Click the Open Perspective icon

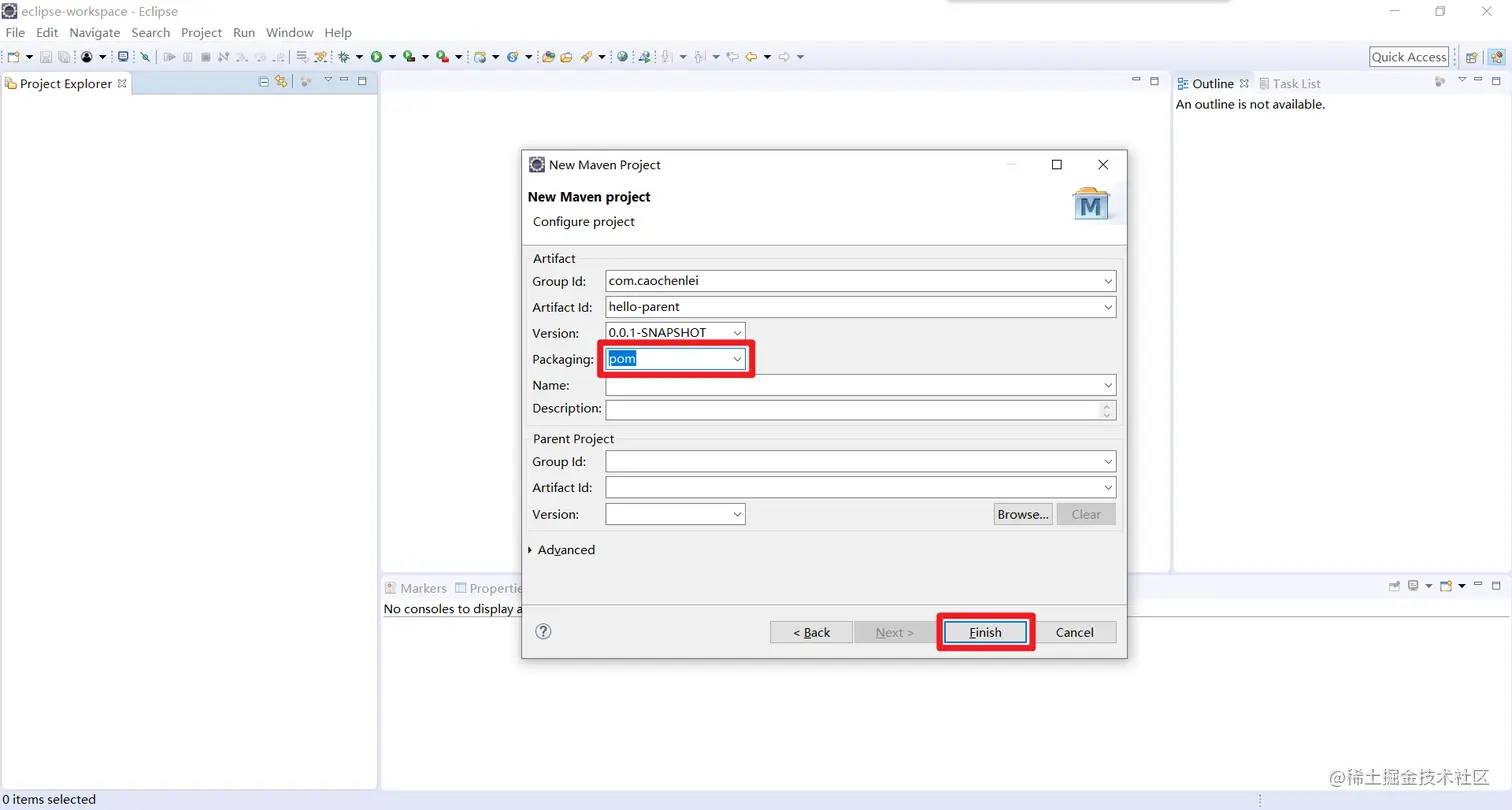[1472, 57]
